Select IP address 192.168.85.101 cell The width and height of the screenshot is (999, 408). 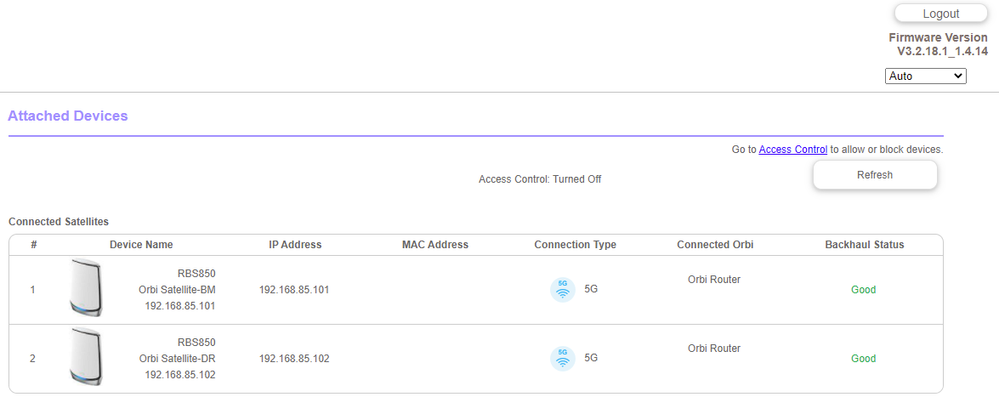[294, 290]
